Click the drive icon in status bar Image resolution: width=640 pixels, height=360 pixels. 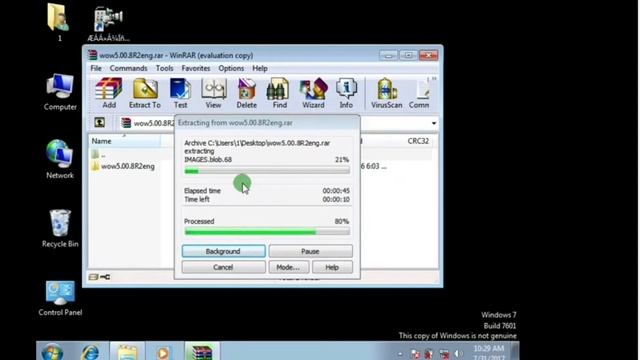click(x=93, y=277)
